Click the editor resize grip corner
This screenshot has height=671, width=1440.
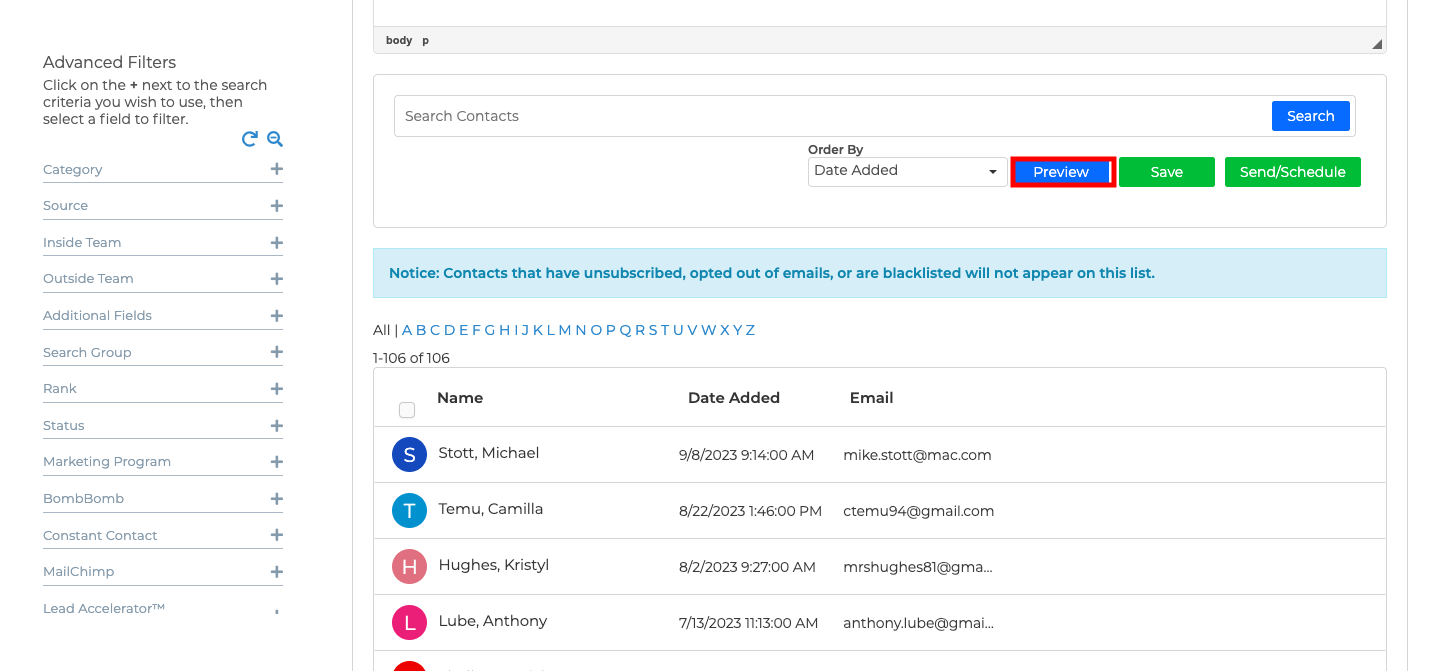click(1377, 43)
